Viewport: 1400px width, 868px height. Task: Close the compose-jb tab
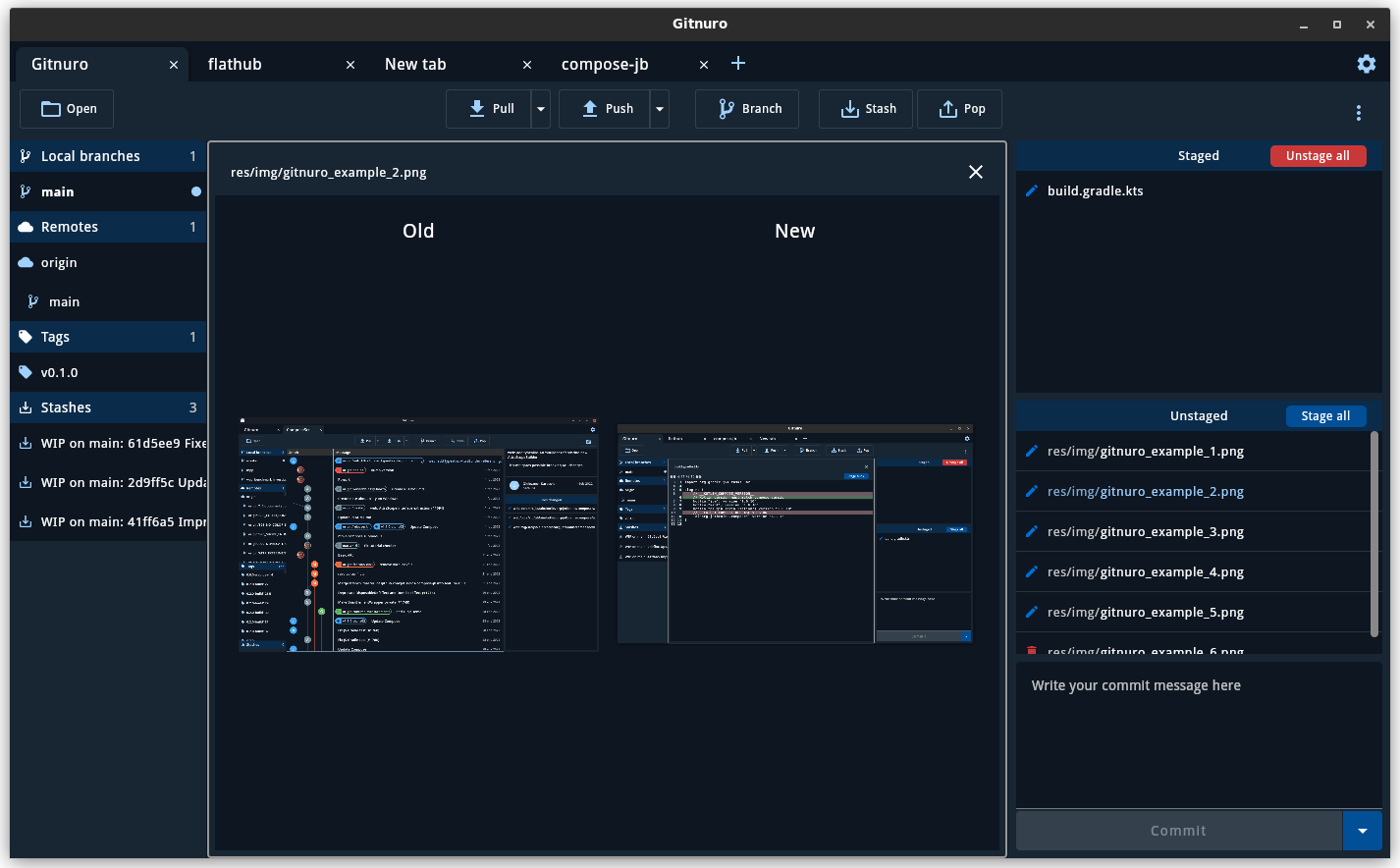pyautogui.click(x=704, y=65)
